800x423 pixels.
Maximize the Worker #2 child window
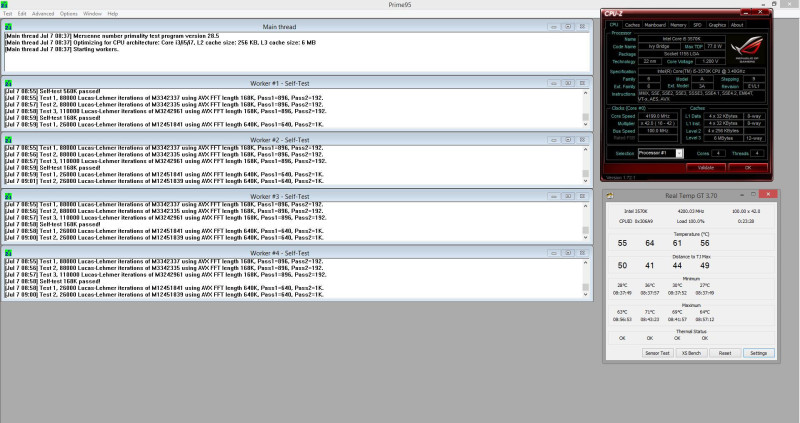(x=568, y=140)
